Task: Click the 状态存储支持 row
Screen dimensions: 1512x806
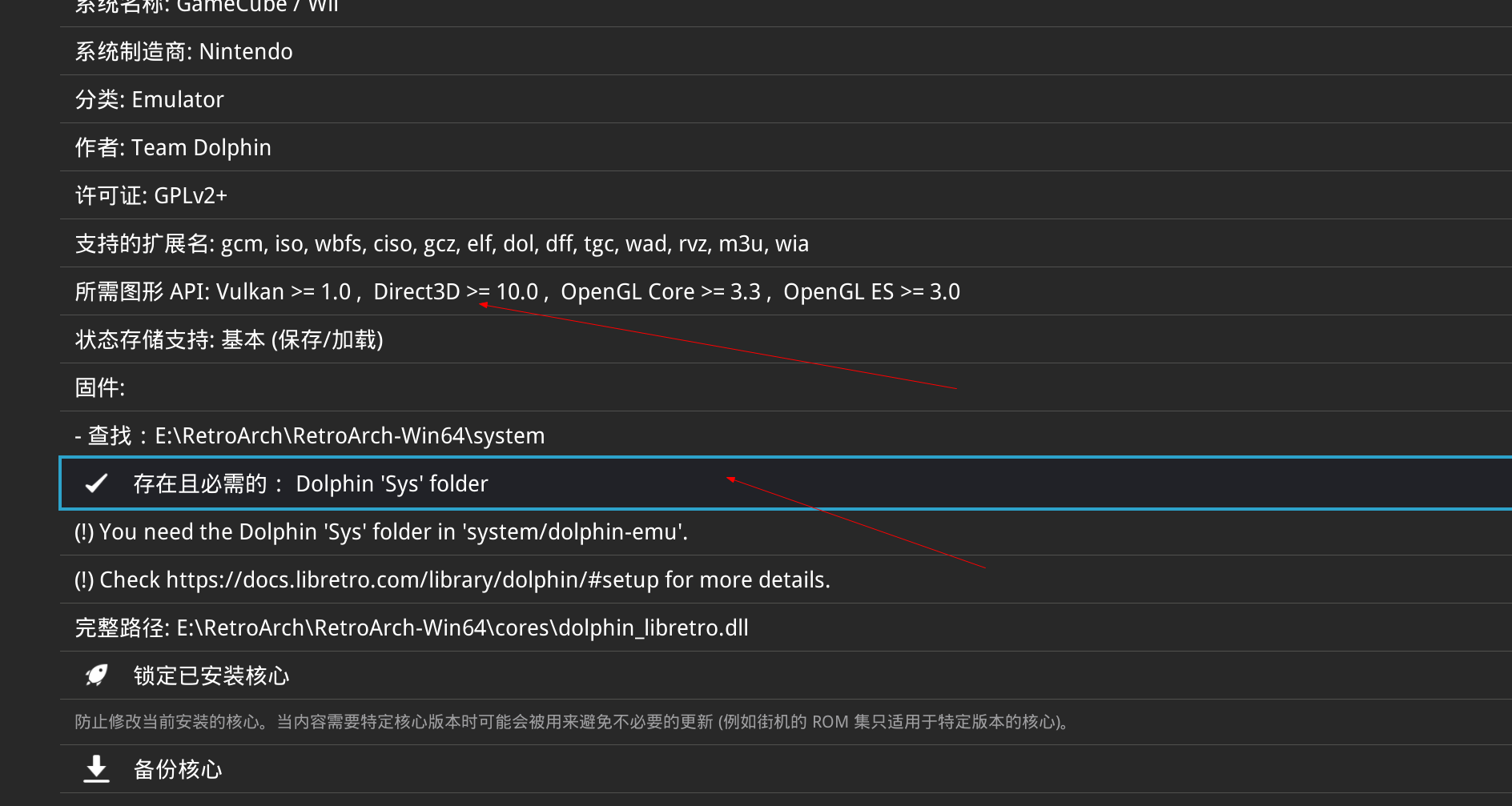Action: (x=786, y=339)
